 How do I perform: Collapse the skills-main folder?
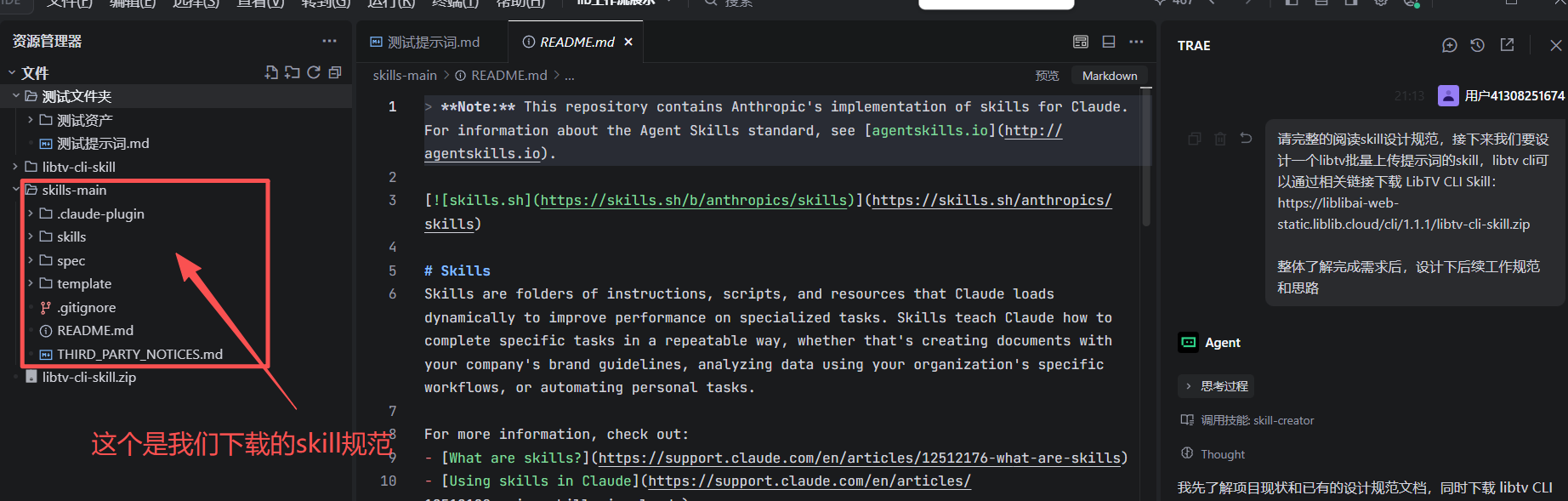16,190
